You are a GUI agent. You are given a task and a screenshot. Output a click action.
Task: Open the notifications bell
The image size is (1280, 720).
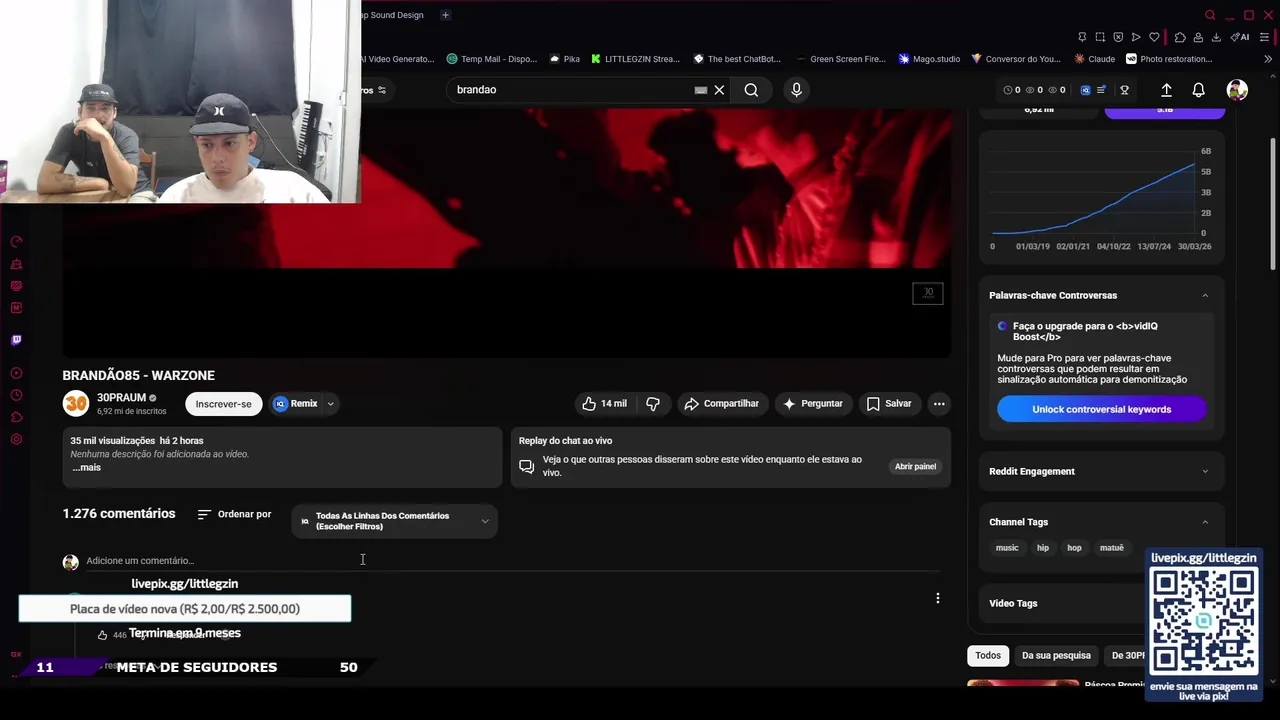1198,90
